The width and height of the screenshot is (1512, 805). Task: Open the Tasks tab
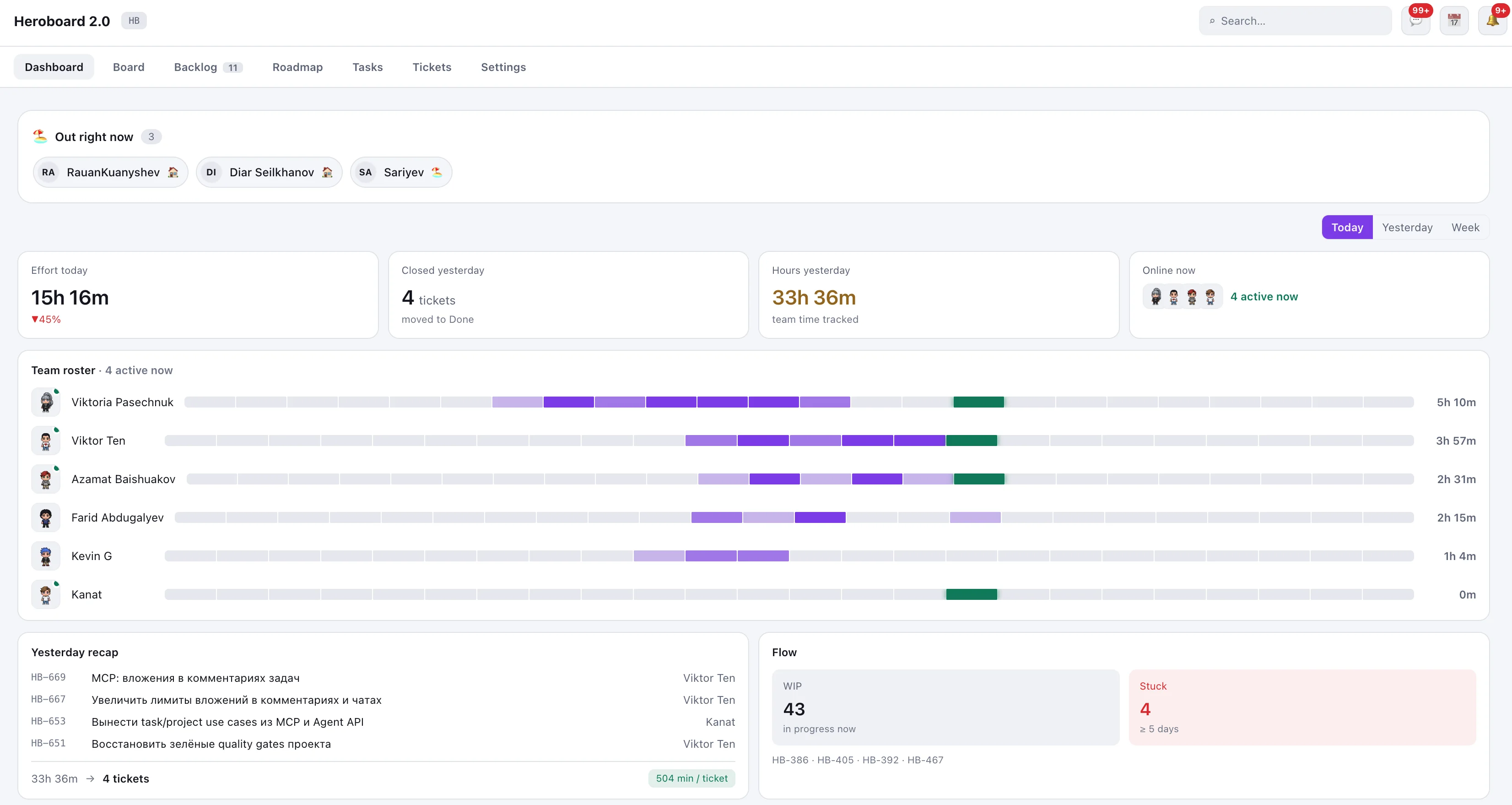pyautogui.click(x=367, y=67)
